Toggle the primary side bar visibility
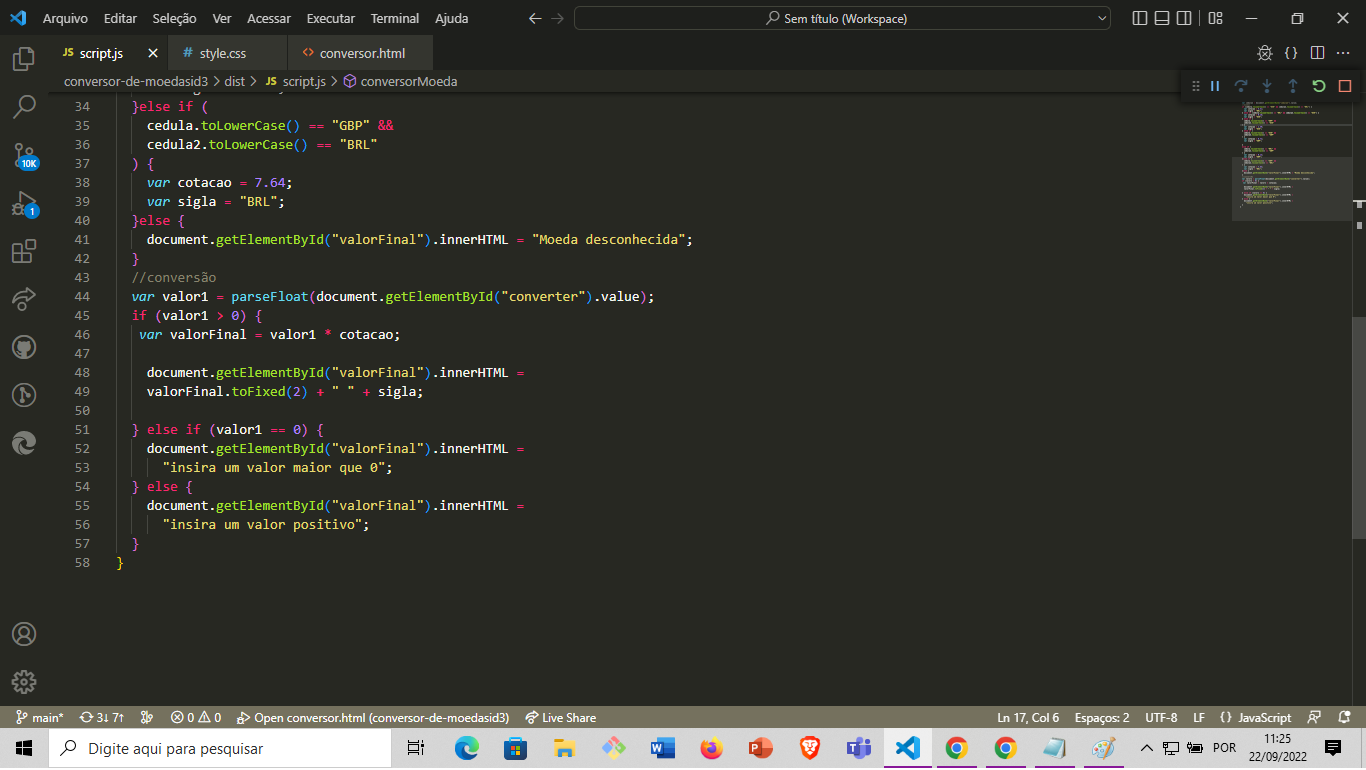1366x770 pixels. pos(1140,18)
